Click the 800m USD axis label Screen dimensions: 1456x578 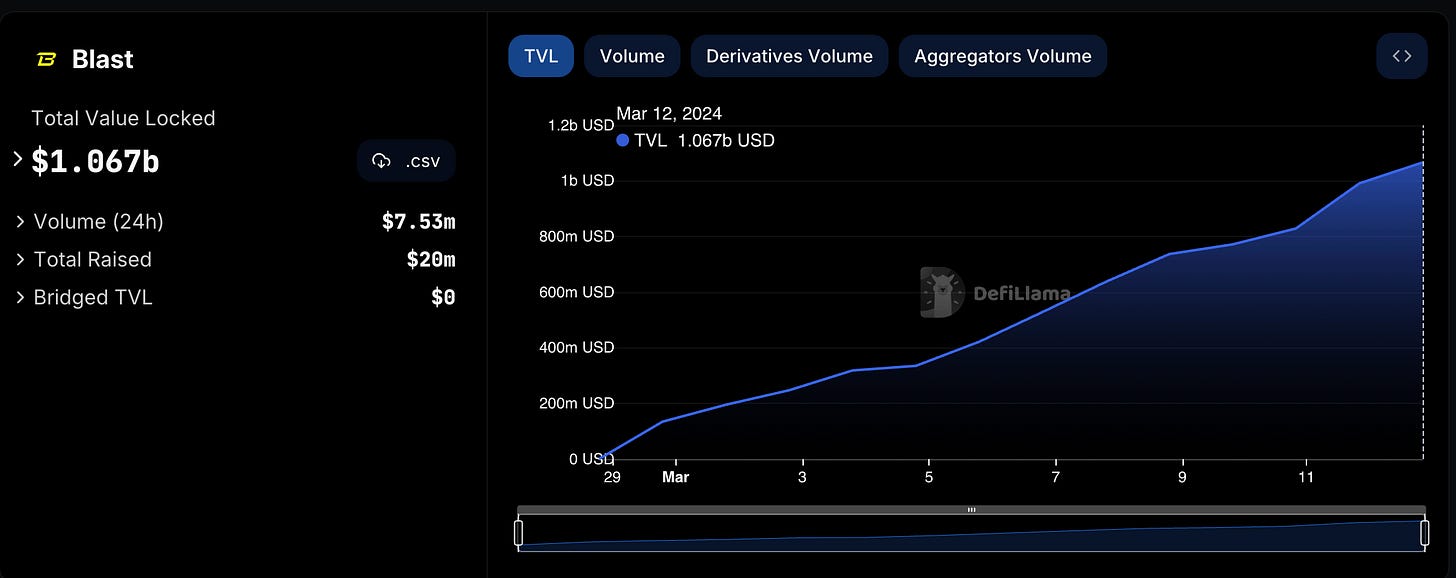coord(577,237)
